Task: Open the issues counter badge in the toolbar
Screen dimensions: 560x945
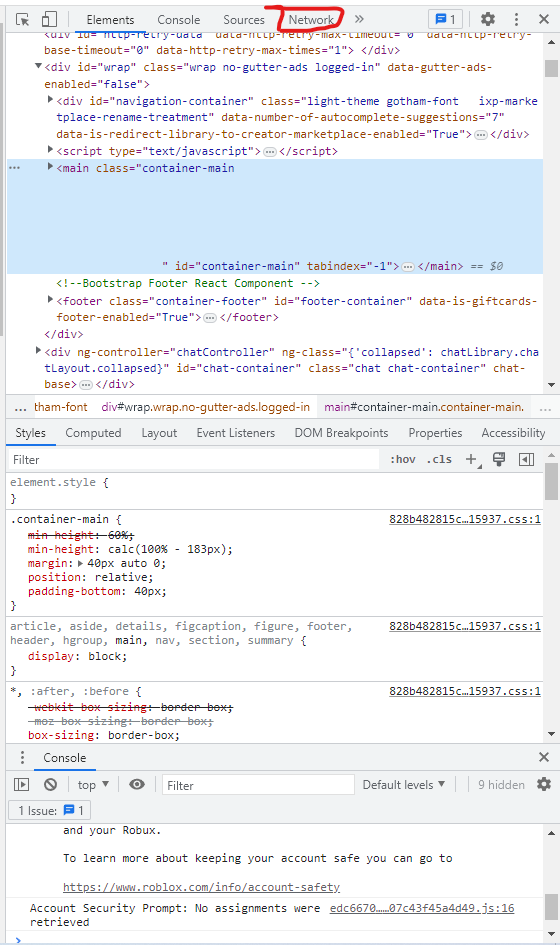Action: tap(445, 19)
